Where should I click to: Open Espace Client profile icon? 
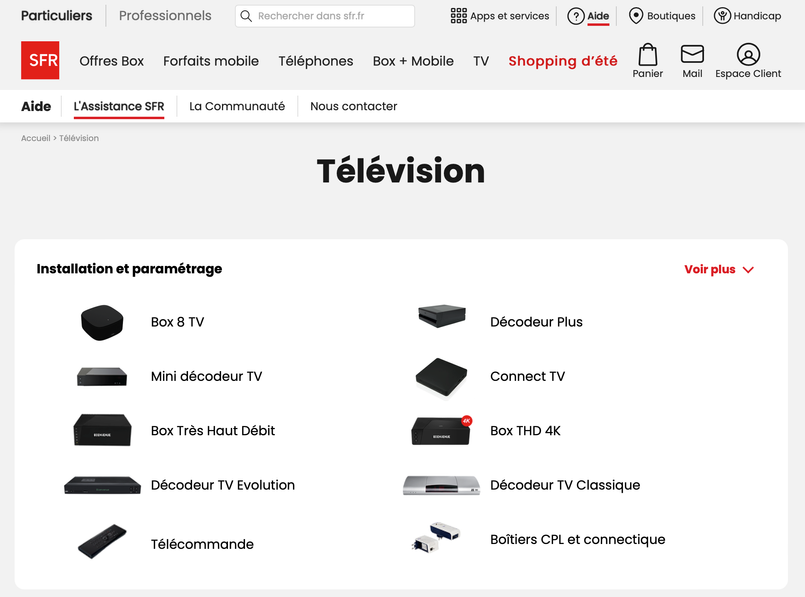[x=748, y=55]
